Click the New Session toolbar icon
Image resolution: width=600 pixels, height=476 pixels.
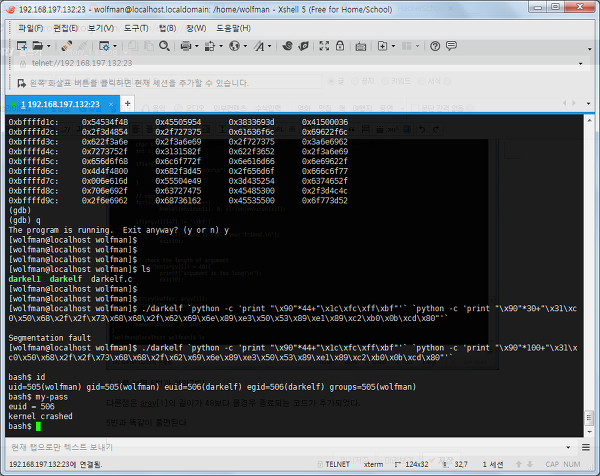tap(22, 46)
